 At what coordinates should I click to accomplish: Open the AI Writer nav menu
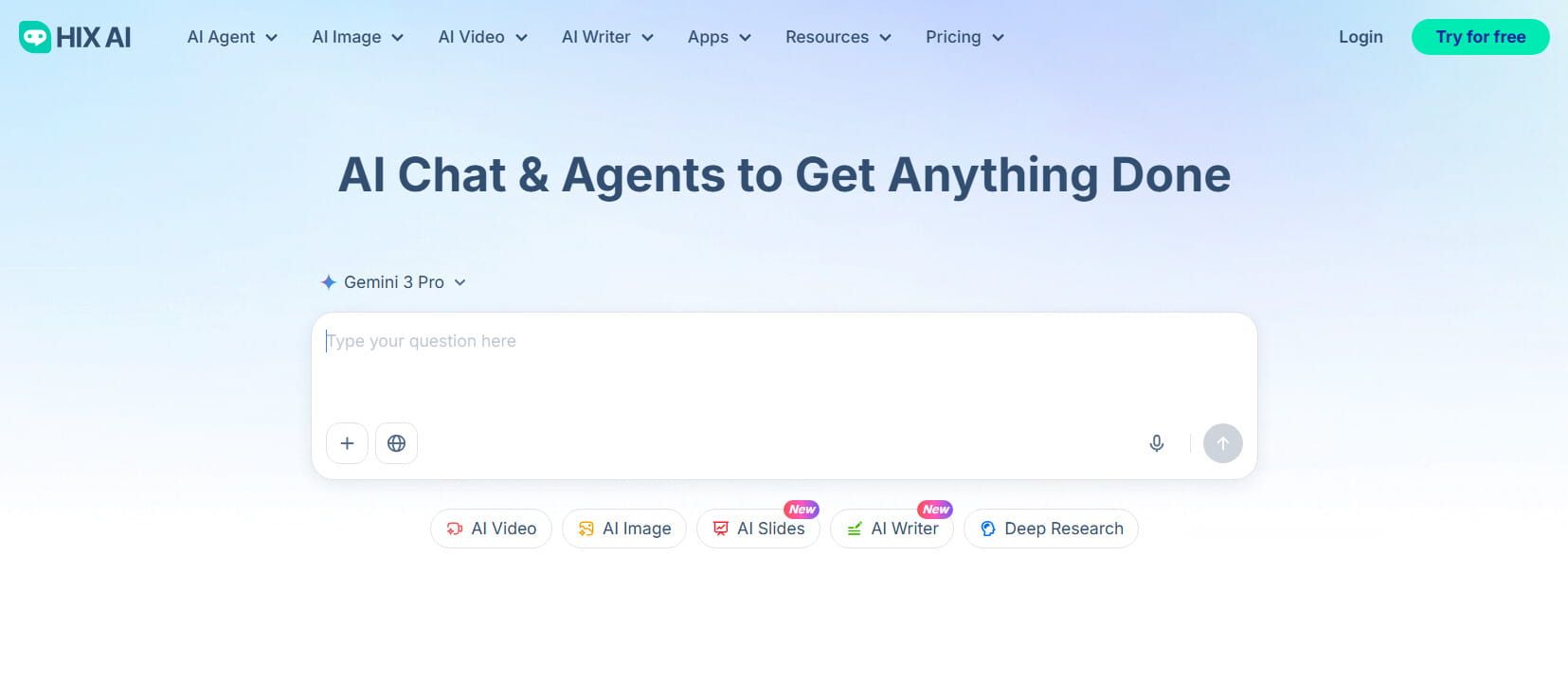click(x=607, y=37)
